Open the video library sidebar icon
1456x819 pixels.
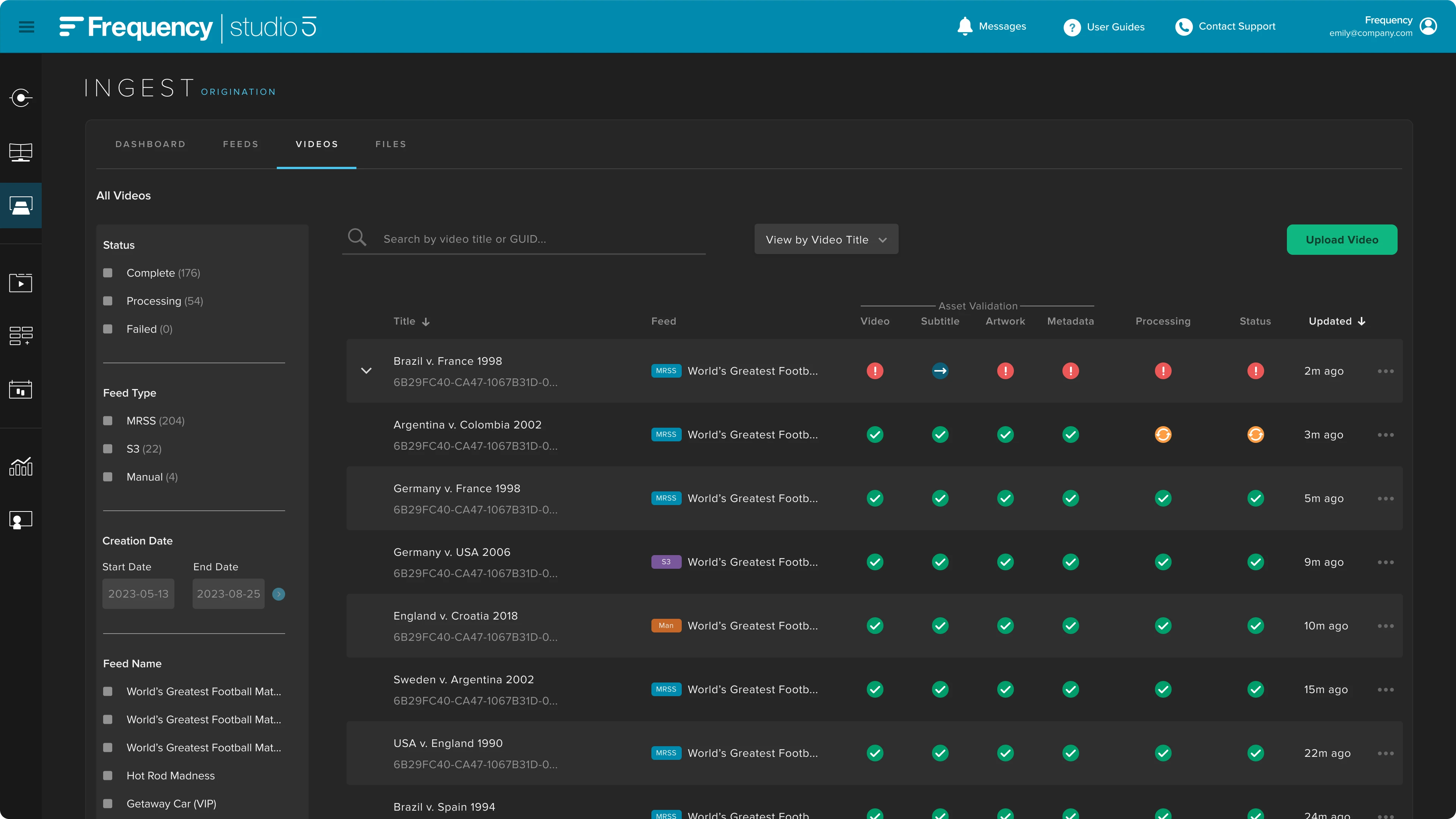click(x=21, y=282)
